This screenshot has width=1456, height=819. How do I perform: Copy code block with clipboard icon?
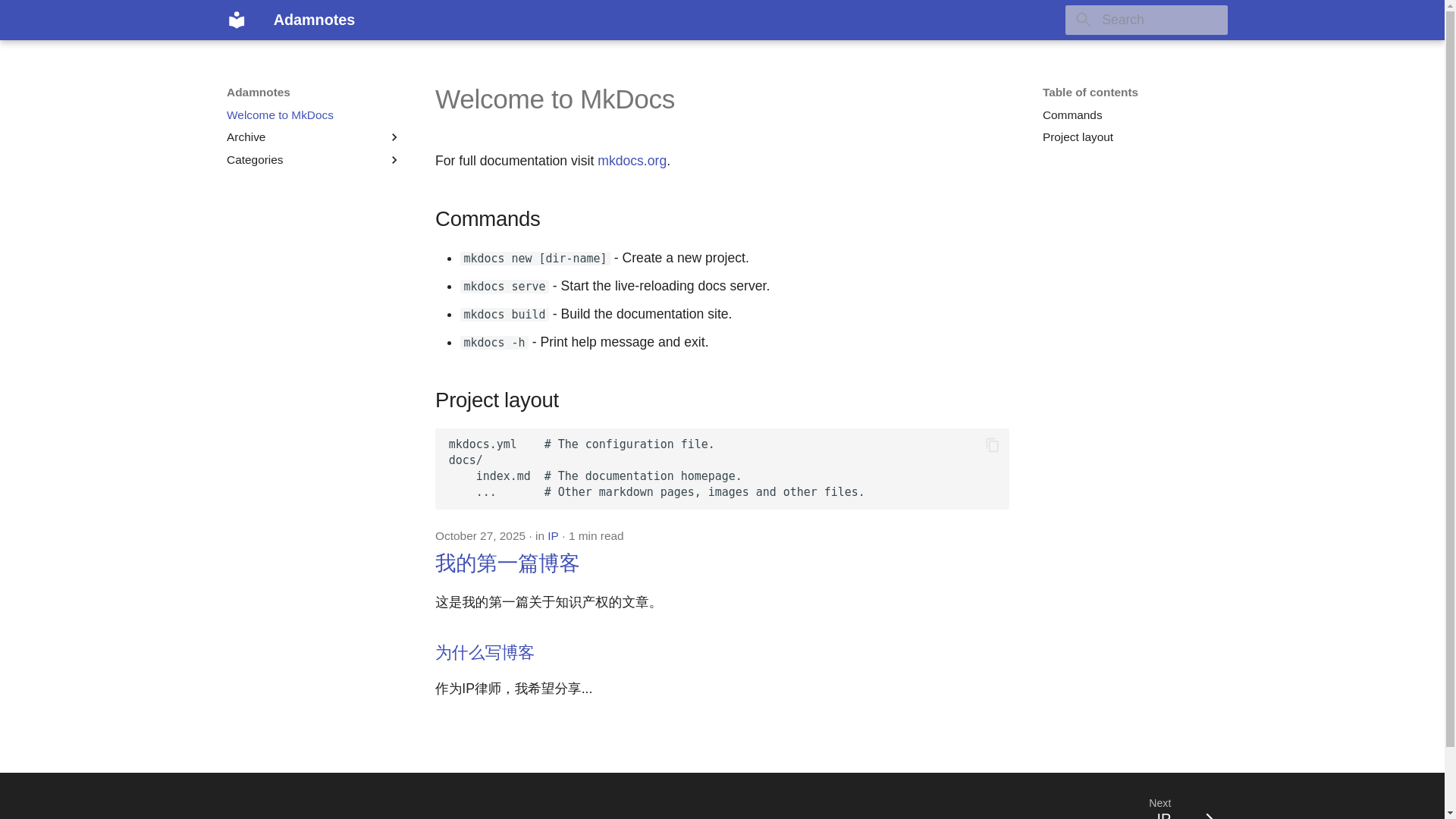[x=992, y=445]
